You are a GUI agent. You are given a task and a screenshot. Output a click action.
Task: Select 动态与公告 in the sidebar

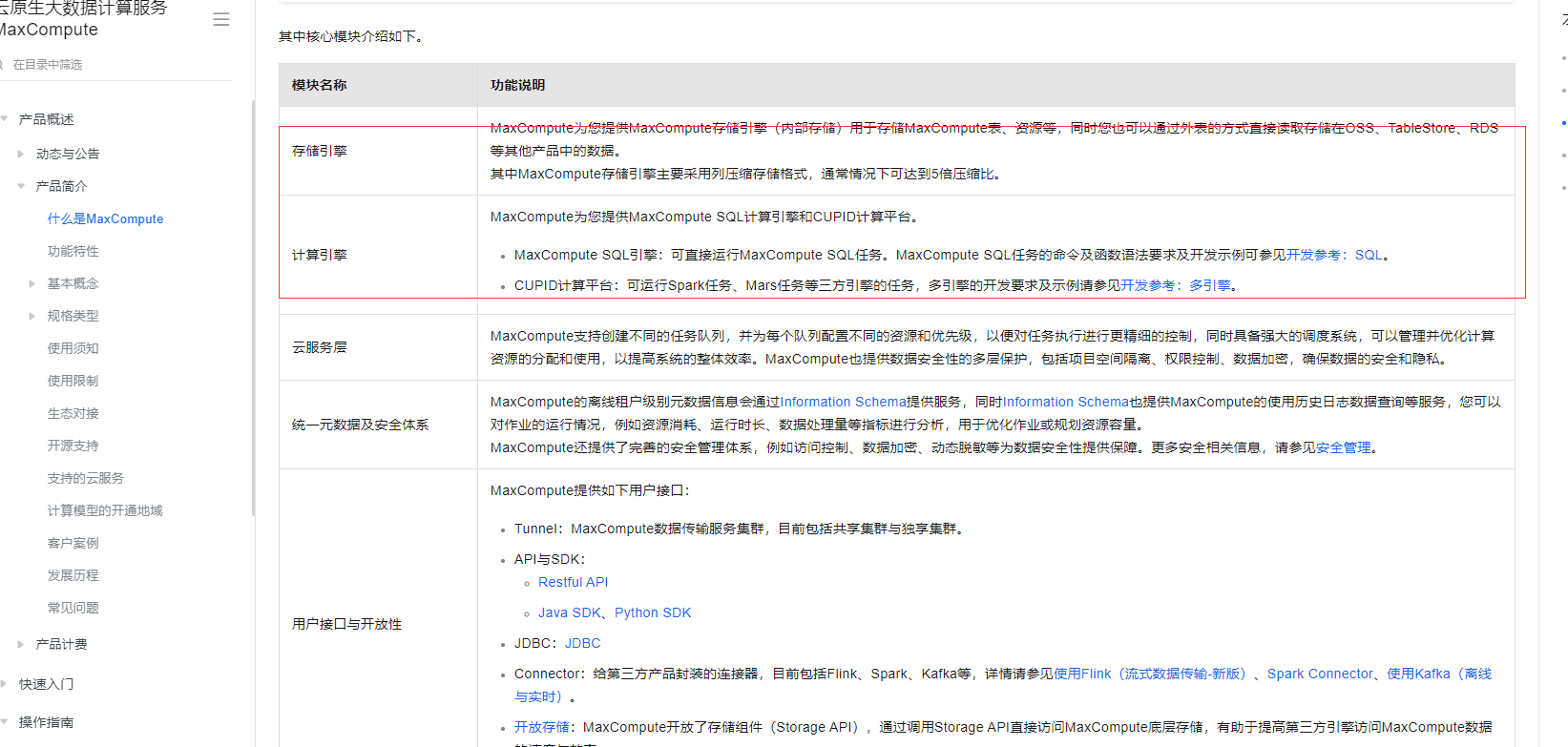[68, 154]
